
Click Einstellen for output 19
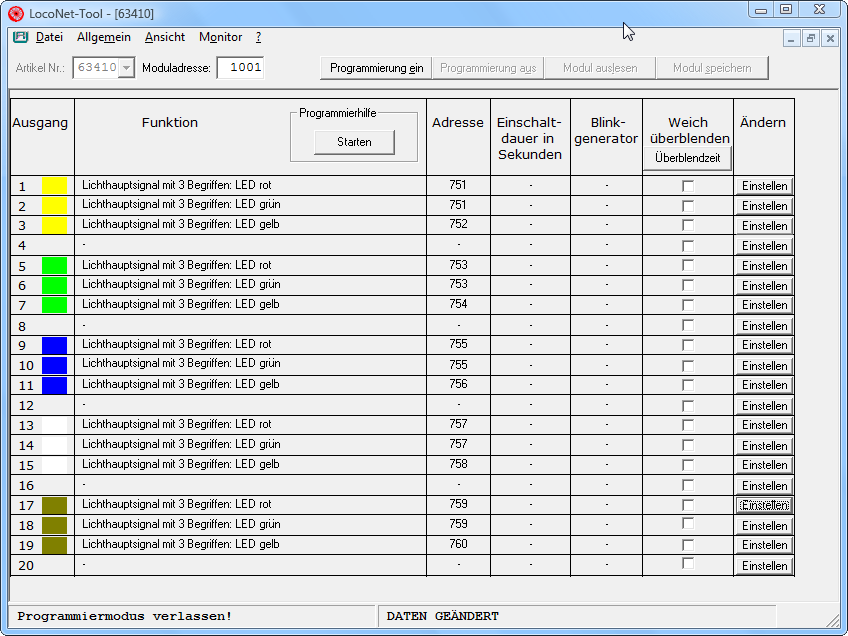[x=764, y=545]
